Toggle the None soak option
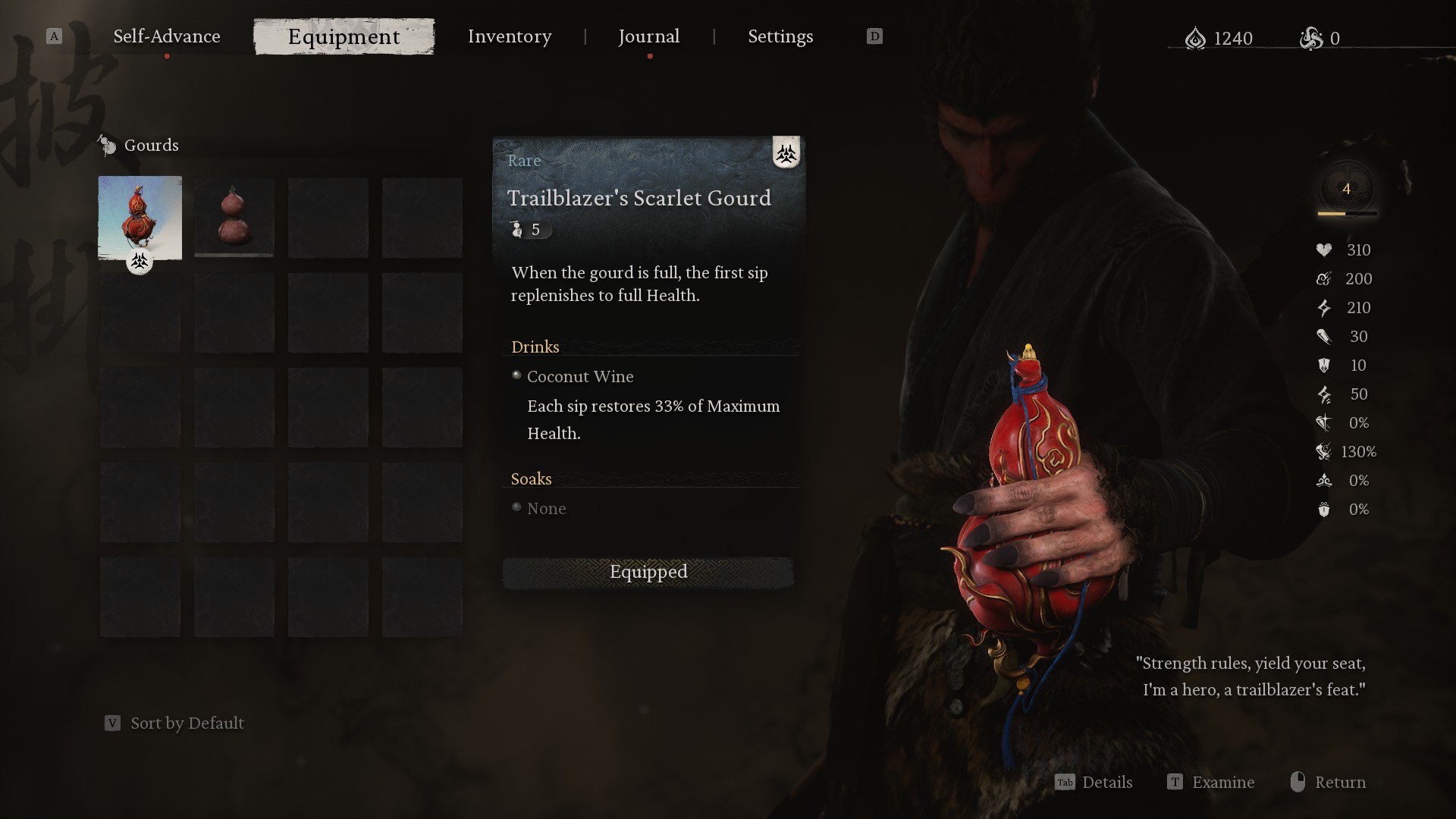The width and height of the screenshot is (1456, 819). click(x=516, y=508)
